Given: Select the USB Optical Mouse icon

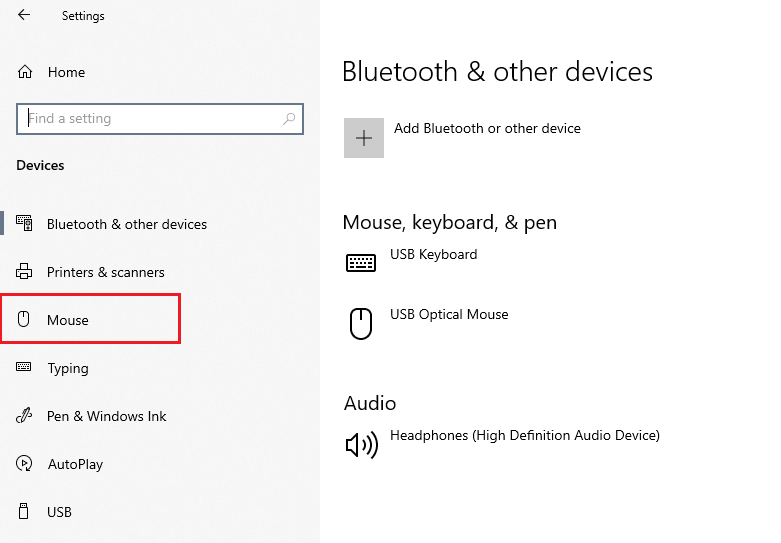Looking at the screenshot, I should (361, 324).
